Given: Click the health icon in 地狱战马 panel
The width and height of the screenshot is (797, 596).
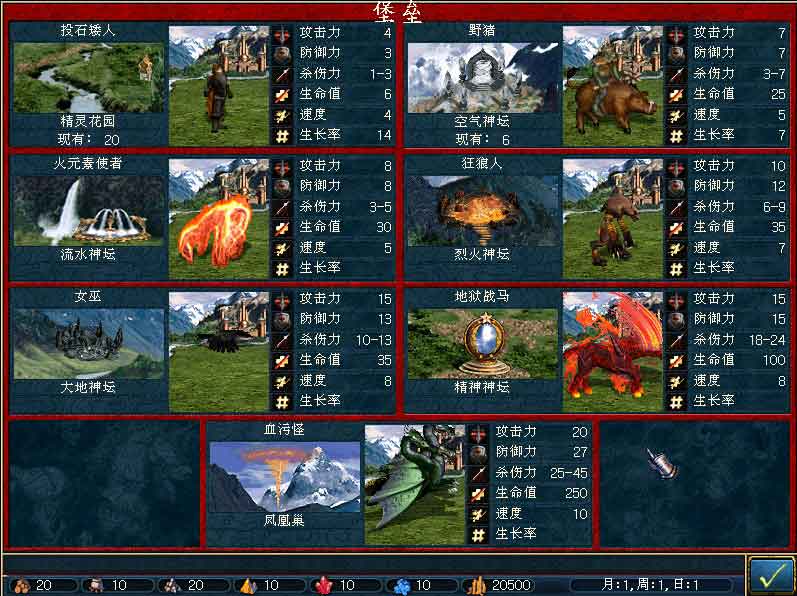Looking at the screenshot, I should point(676,361).
